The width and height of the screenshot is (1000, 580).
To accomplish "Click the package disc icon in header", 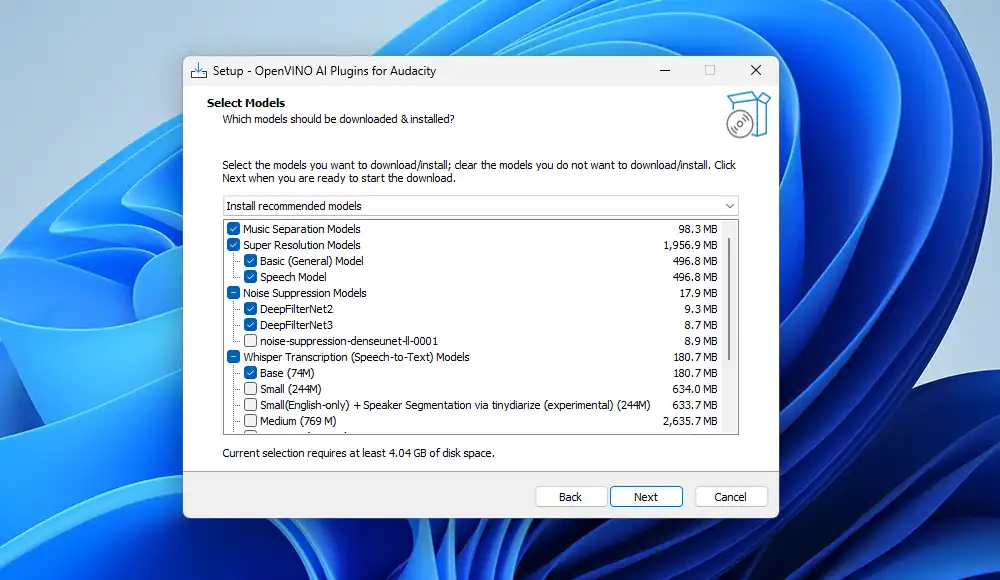I will 747,114.
